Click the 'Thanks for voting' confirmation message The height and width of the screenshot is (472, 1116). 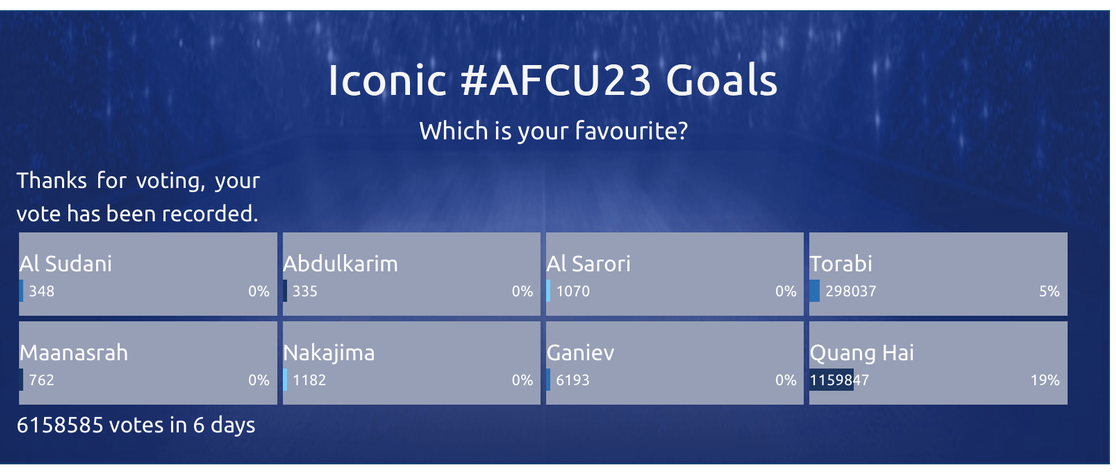[138, 196]
